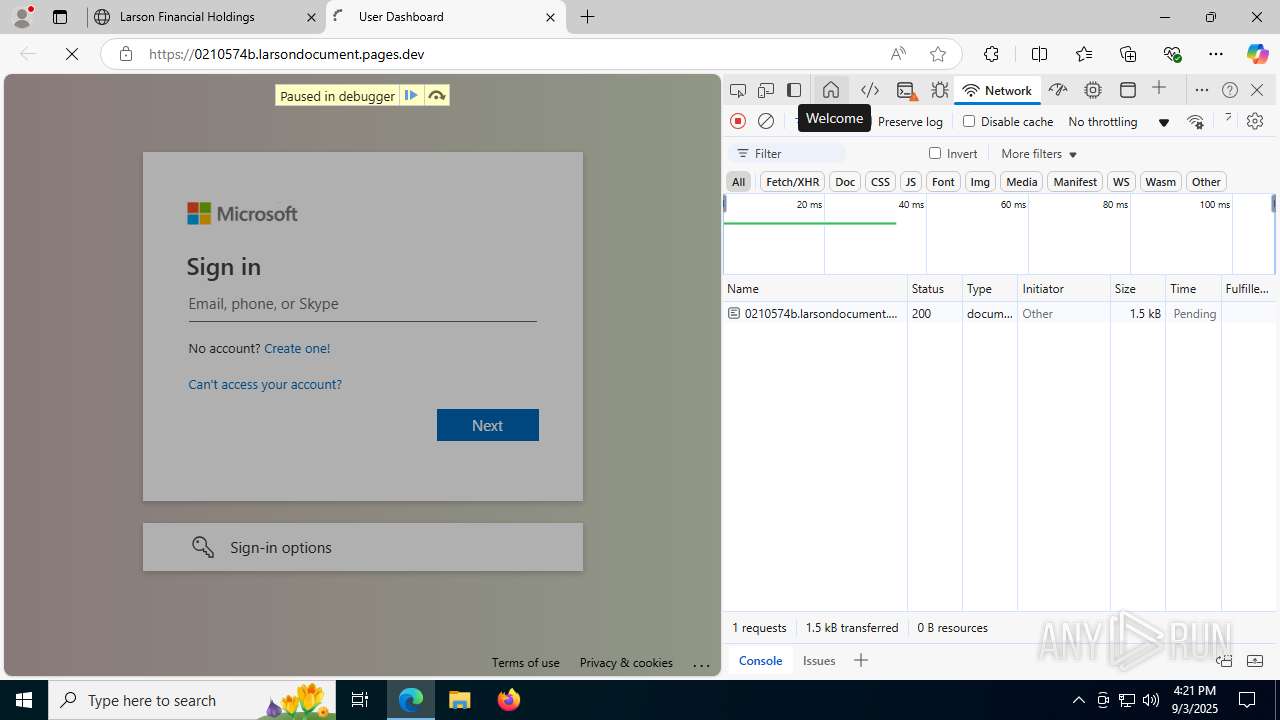Viewport: 1280px width, 720px height.
Task: Stop recording network log
Action: [x=738, y=121]
